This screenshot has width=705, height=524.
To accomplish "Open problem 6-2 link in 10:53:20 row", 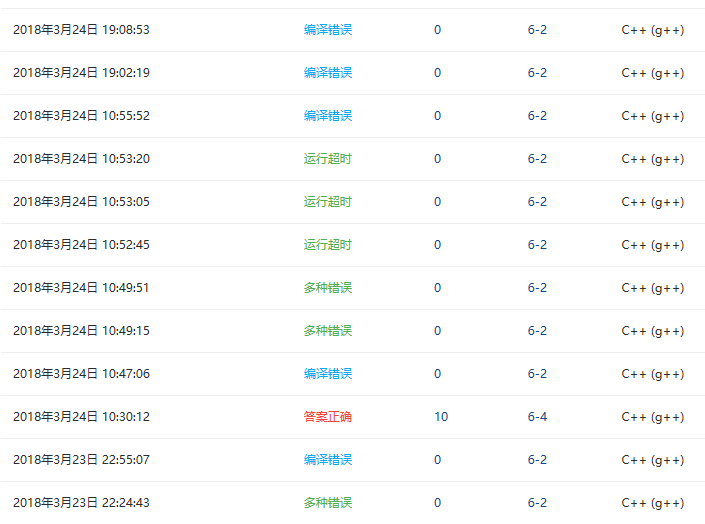I will (x=537, y=159).
